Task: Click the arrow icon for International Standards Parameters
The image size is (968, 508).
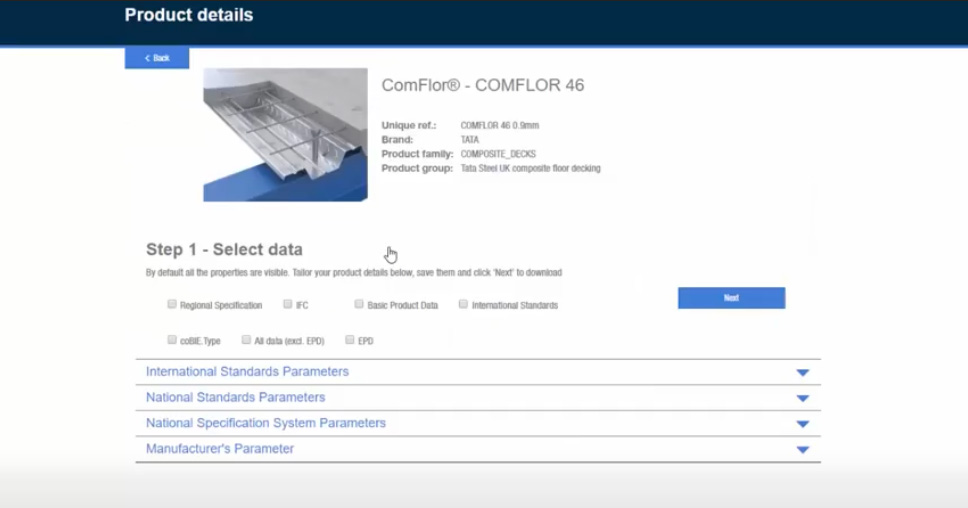Action: pos(802,373)
